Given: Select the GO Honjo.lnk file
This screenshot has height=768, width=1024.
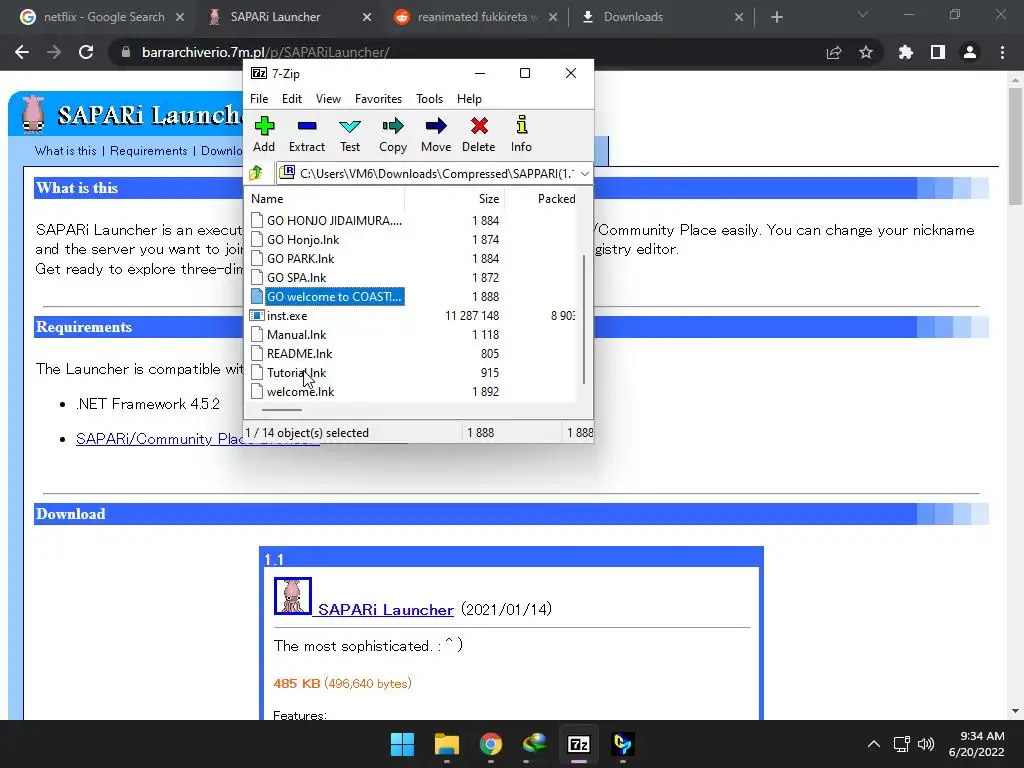Looking at the screenshot, I should click(x=302, y=240).
